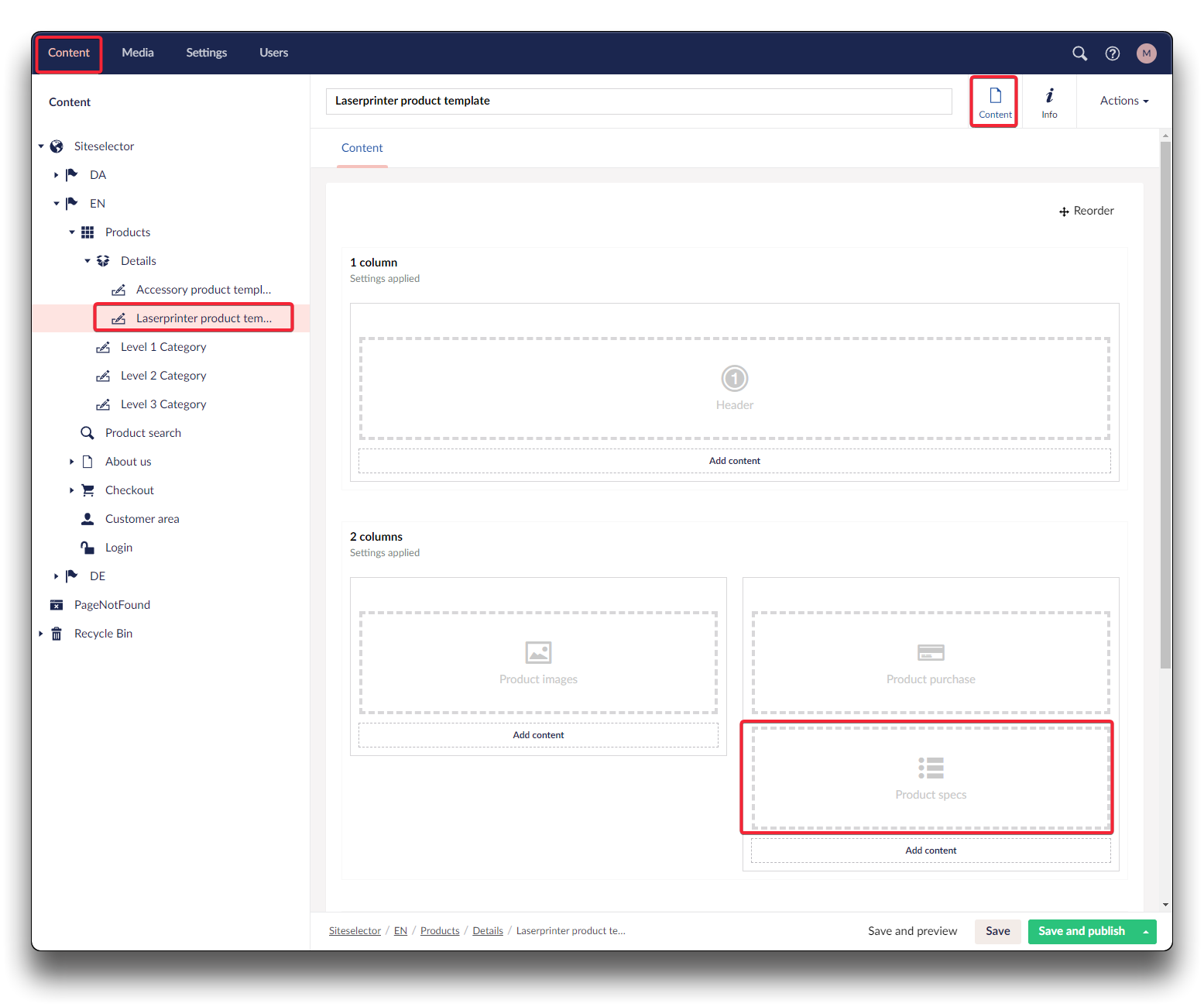Screen dimensions: 1204x1007
Task: Click the Product purchase card icon
Action: [x=931, y=652]
